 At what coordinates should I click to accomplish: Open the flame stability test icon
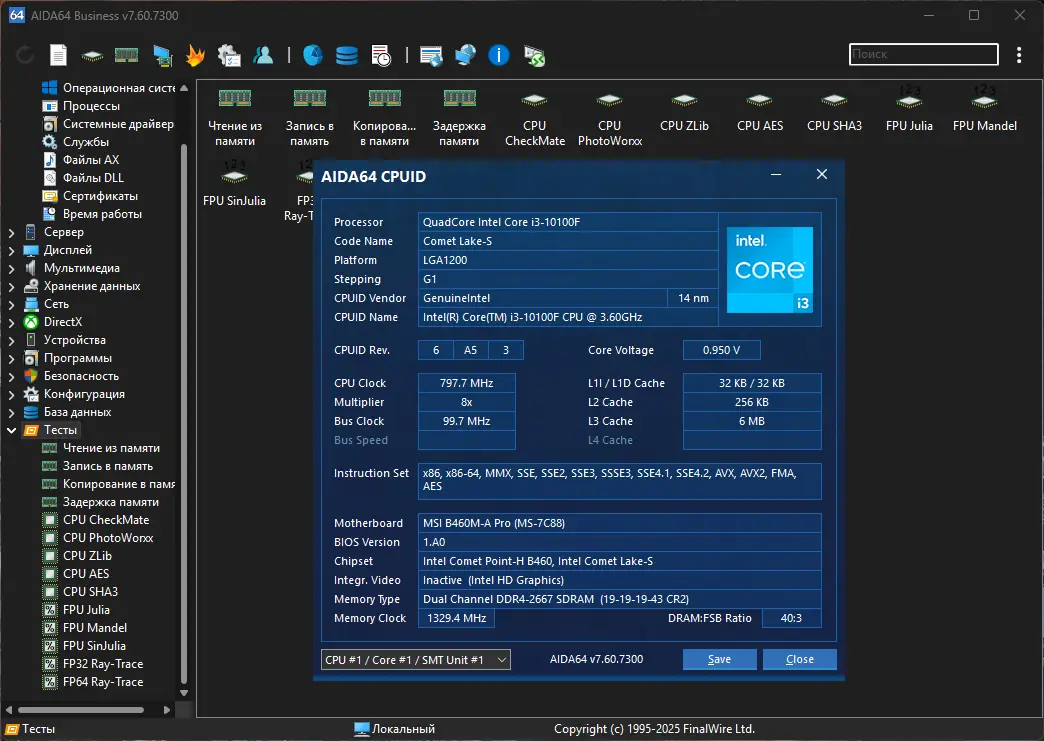click(196, 55)
